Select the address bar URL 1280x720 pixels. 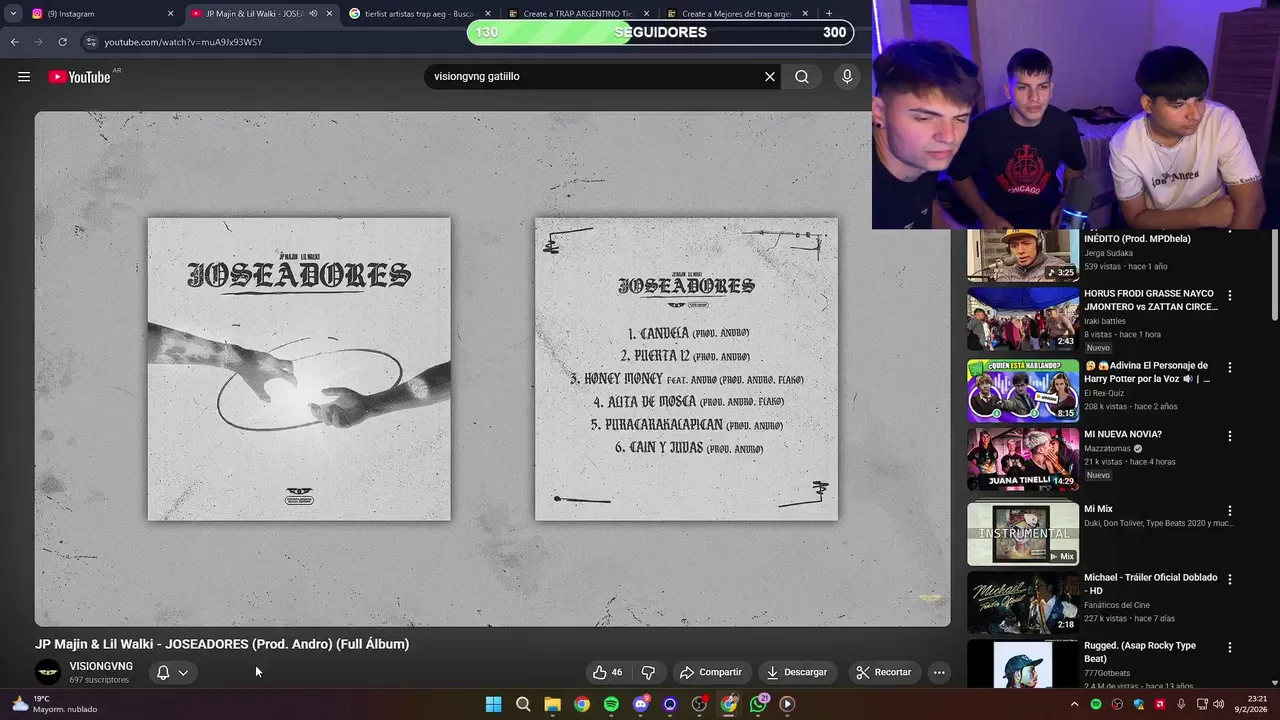pyautogui.click(x=183, y=42)
